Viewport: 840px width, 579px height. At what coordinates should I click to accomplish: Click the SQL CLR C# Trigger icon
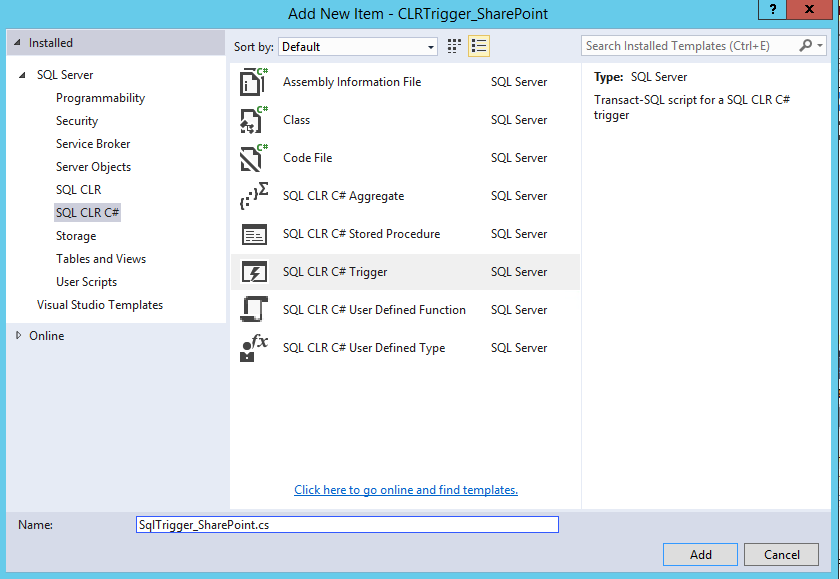tap(254, 272)
